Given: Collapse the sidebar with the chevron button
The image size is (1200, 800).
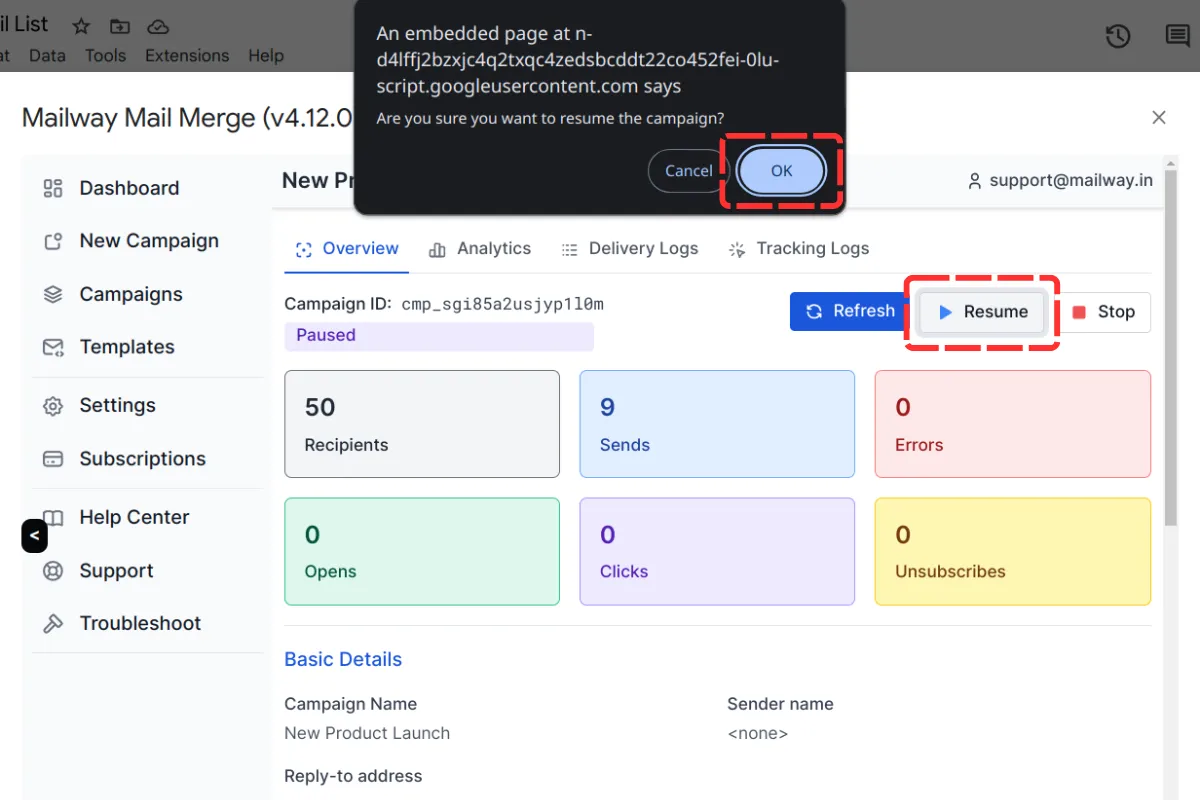Looking at the screenshot, I should coord(34,536).
